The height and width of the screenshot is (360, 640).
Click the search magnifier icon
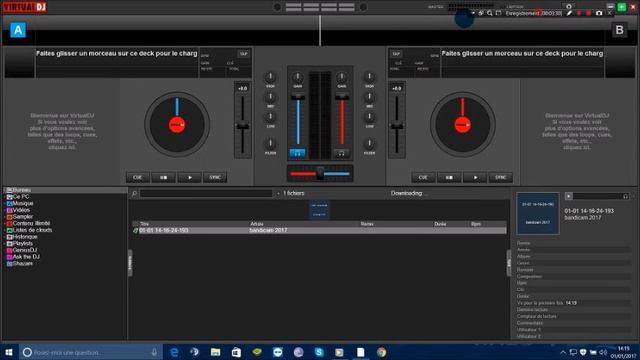point(134,193)
